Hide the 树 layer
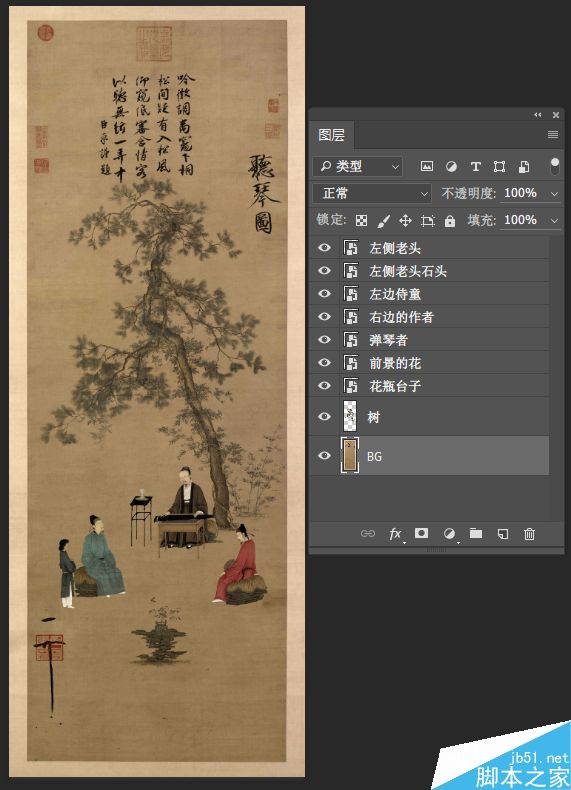Screen dimensions: 571x790 (x=325, y=417)
